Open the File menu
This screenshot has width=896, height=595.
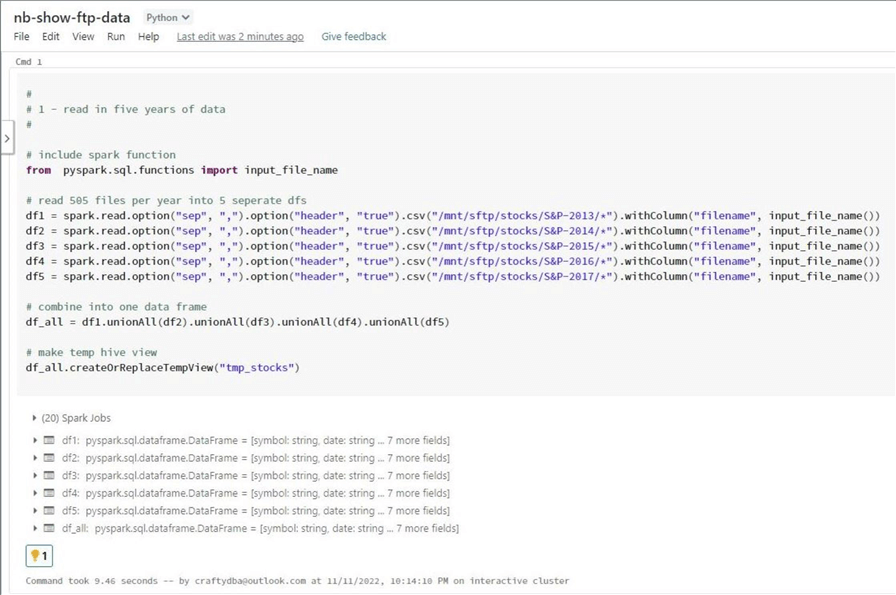click(x=21, y=37)
